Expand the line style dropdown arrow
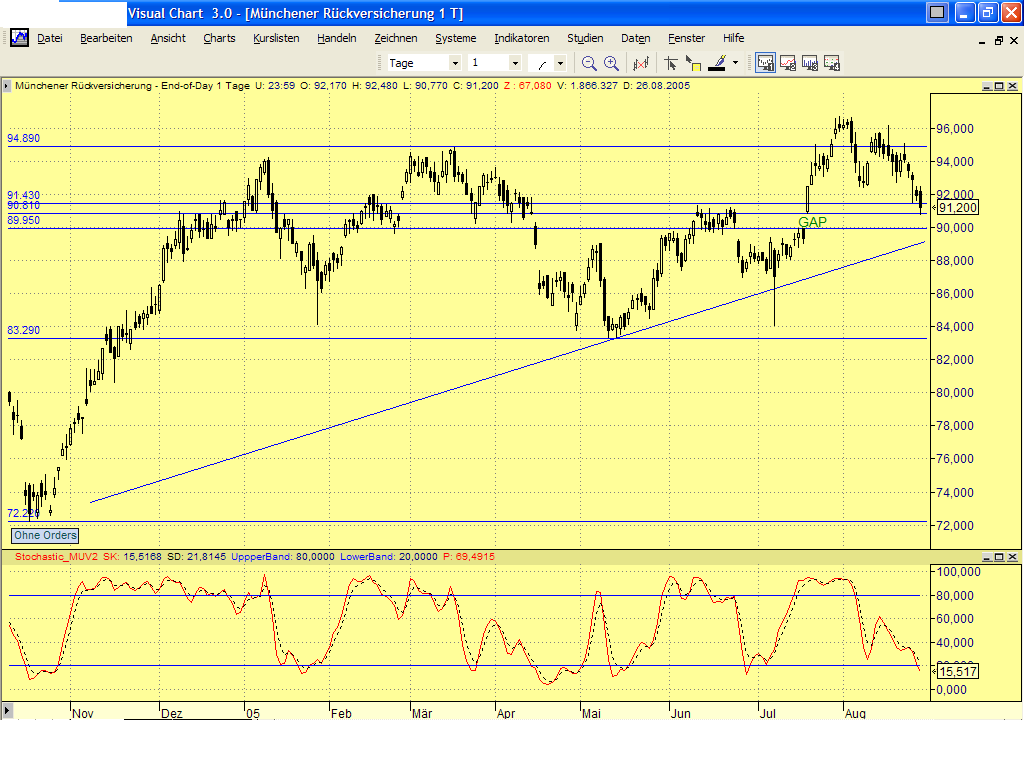 560,62
